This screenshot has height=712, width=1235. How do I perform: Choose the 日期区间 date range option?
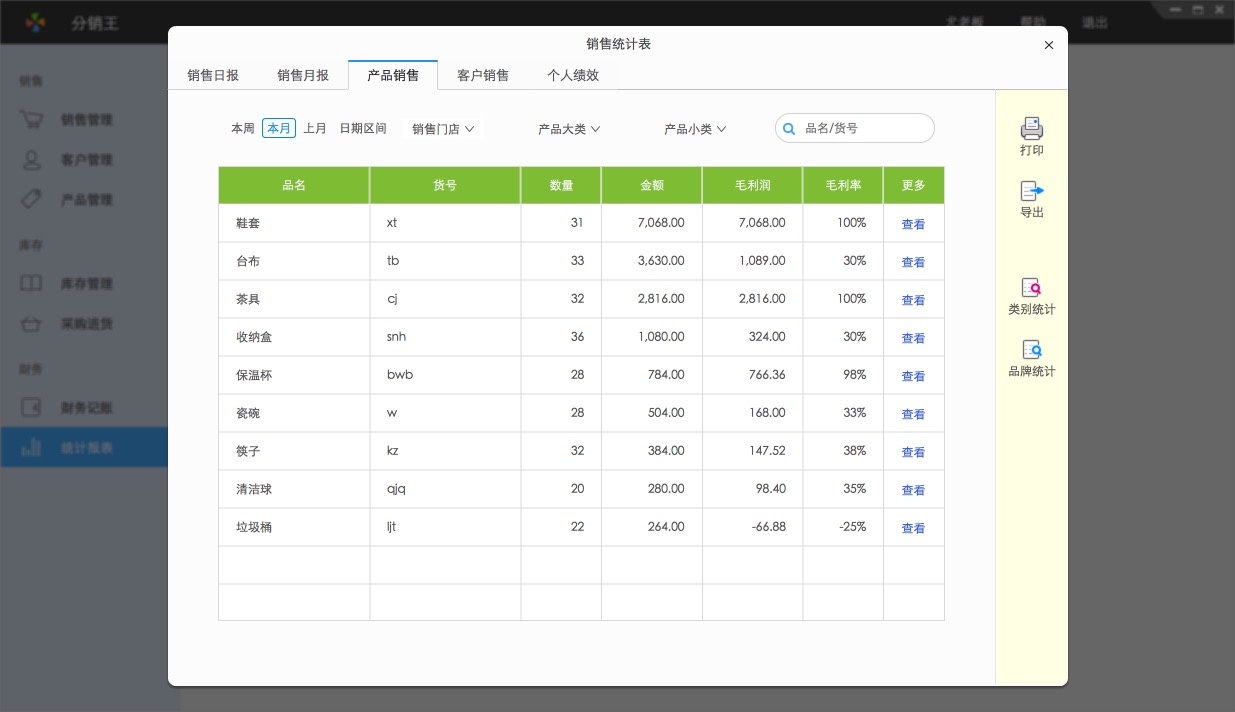click(x=363, y=129)
